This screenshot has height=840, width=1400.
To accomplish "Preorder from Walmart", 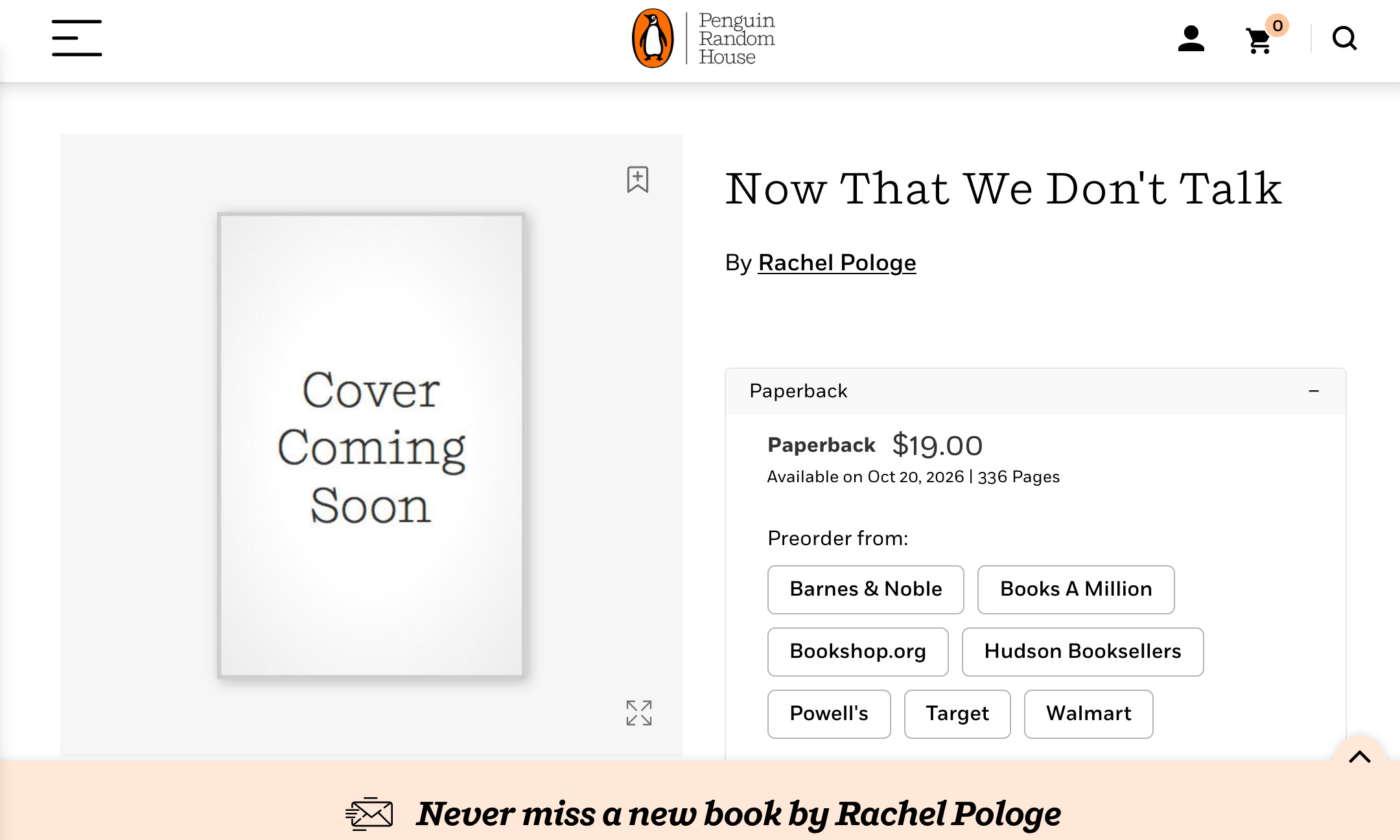I will pyautogui.click(x=1088, y=714).
